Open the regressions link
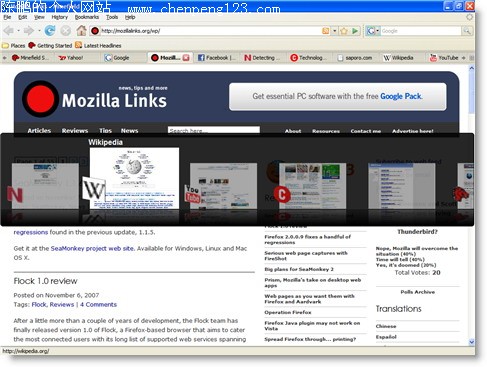The height and width of the screenshot is (367, 487). (x=31, y=232)
